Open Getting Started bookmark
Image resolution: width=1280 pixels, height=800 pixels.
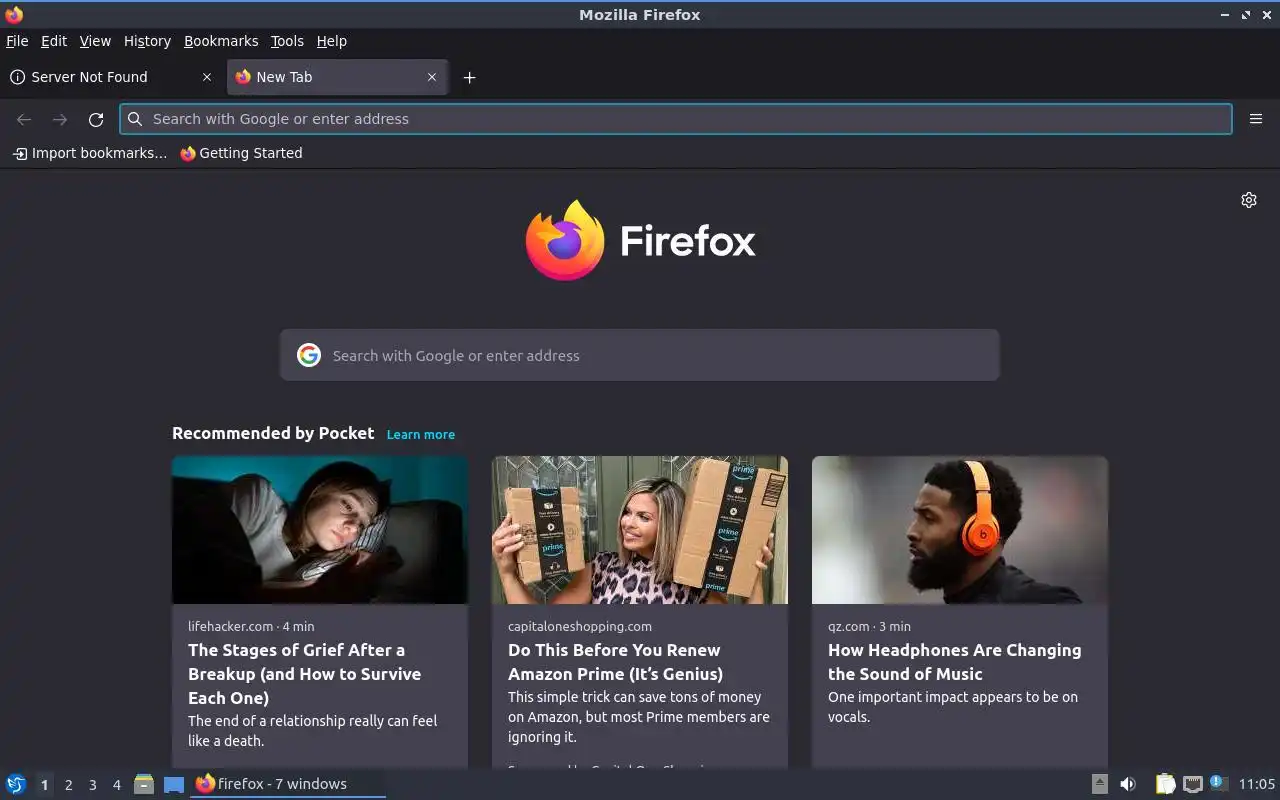(x=241, y=153)
